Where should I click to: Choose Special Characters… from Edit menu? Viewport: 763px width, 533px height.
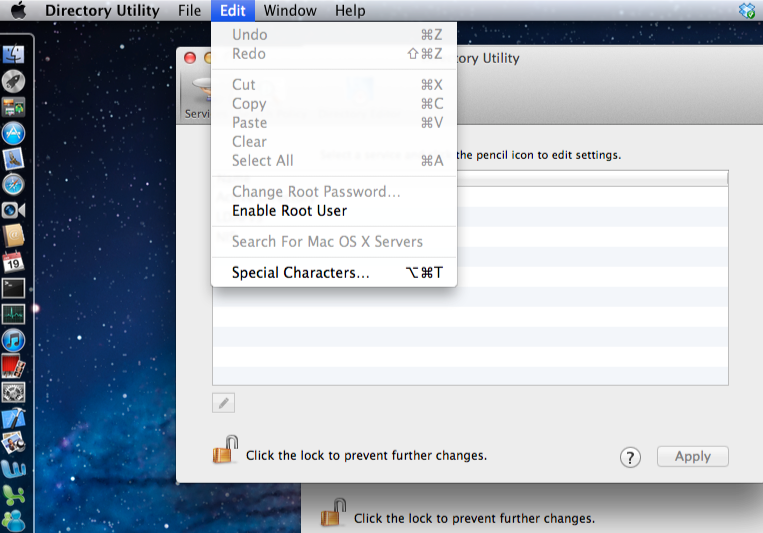point(334,273)
